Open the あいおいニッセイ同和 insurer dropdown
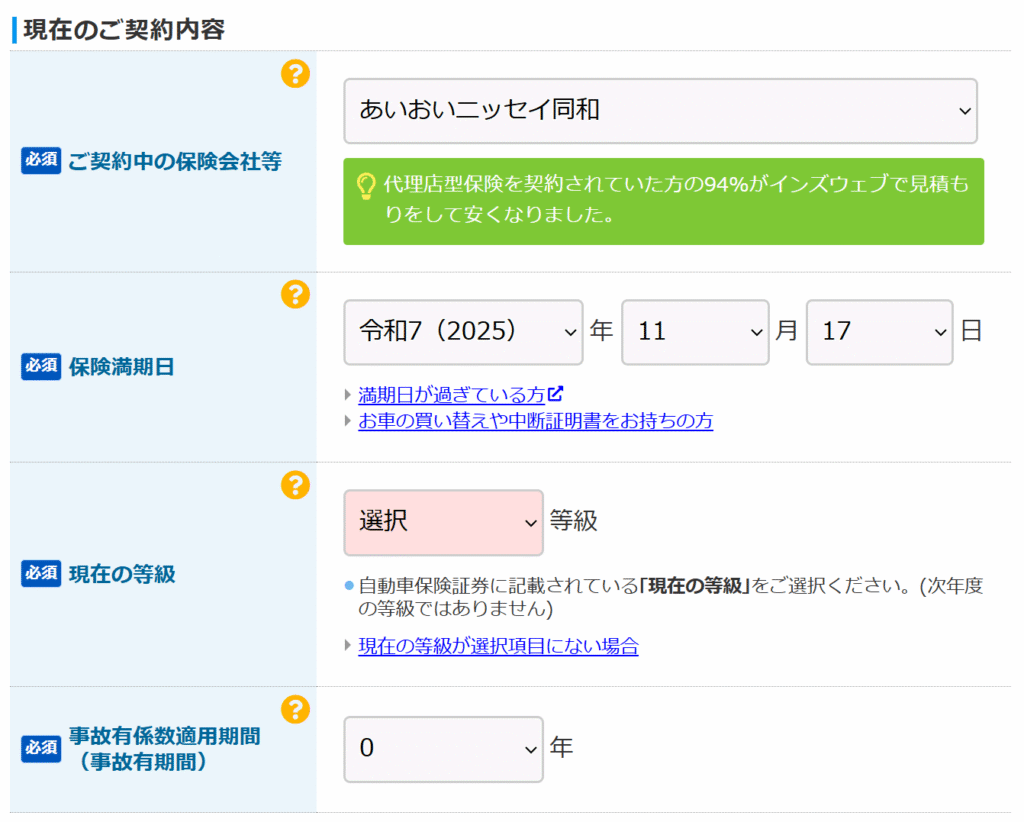 coord(660,111)
